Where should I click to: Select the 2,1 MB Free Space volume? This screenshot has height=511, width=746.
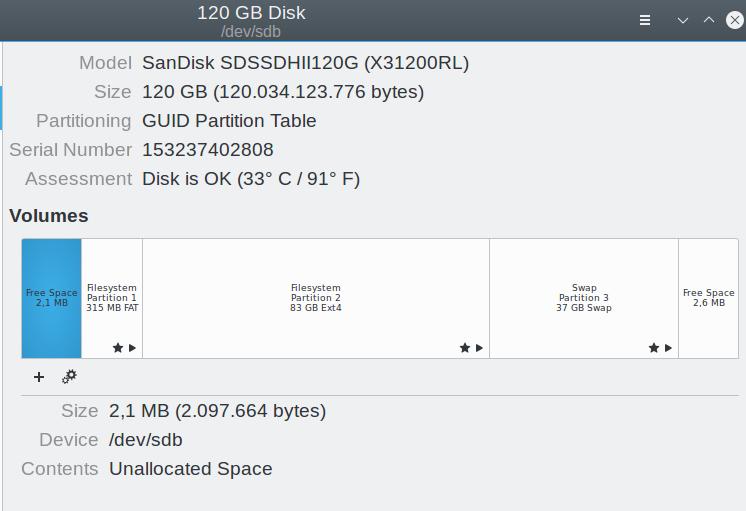coord(52,298)
